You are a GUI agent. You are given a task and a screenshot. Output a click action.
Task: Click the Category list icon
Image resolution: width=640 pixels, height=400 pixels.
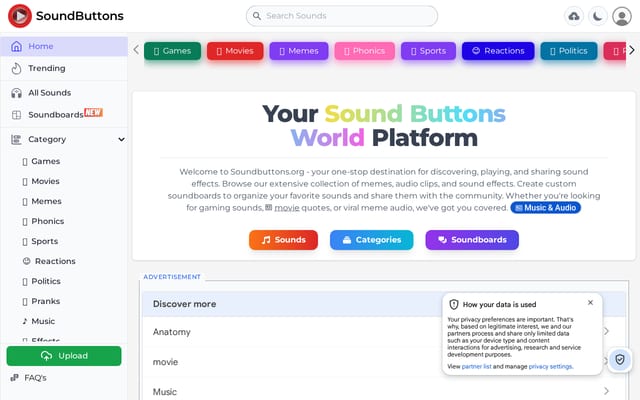coord(16,140)
